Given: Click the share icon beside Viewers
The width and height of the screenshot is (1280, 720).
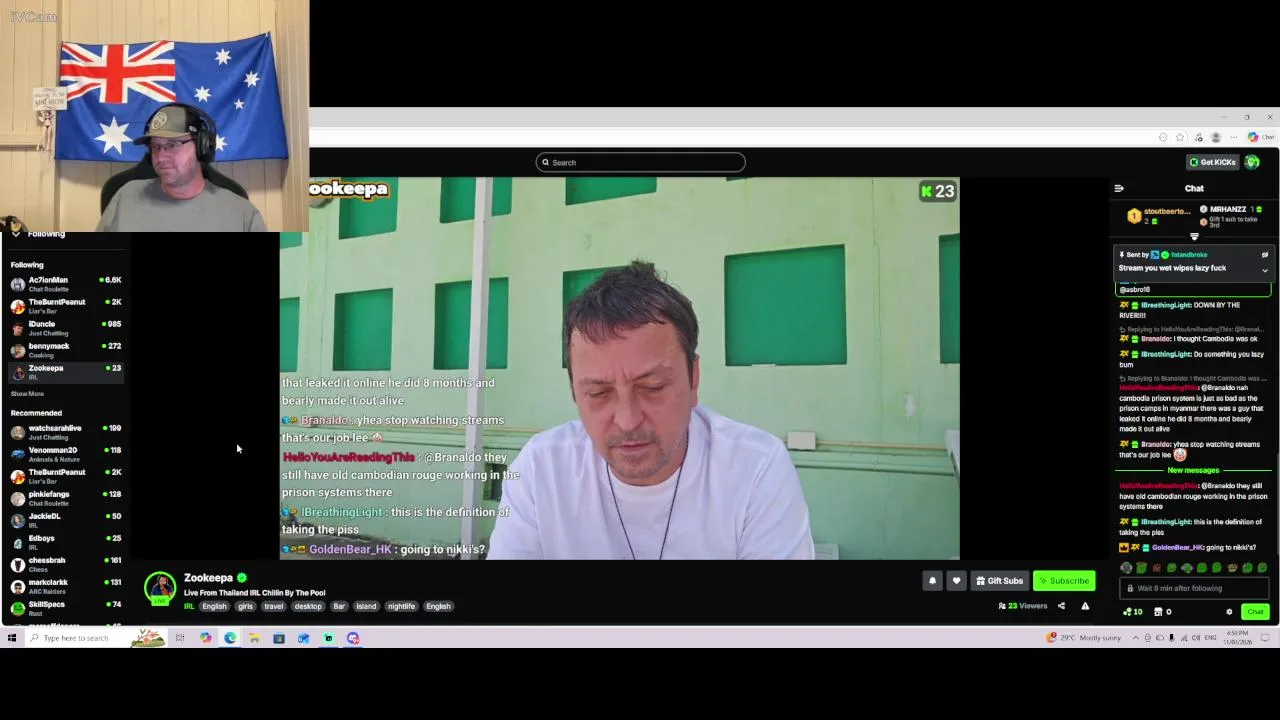Looking at the screenshot, I should [x=1061, y=606].
